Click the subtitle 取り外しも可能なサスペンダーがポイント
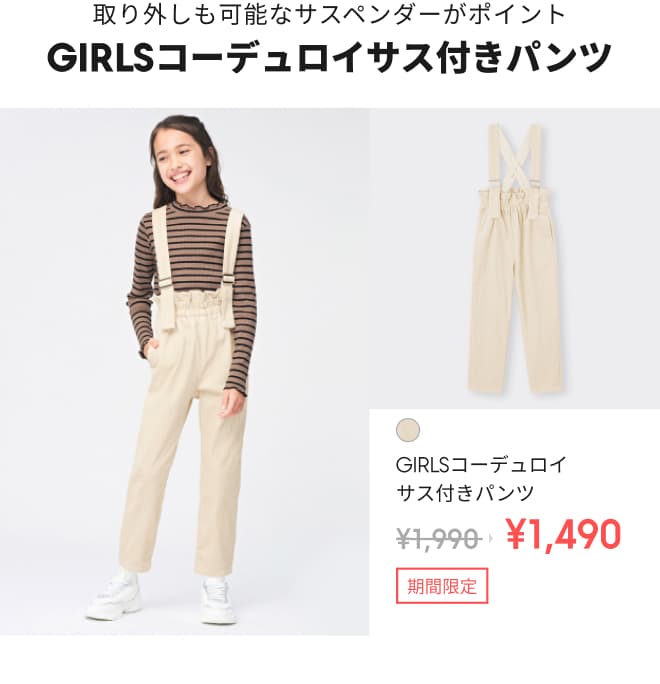Image resolution: width=660 pixels, height=684 pixels. (330, 14)
